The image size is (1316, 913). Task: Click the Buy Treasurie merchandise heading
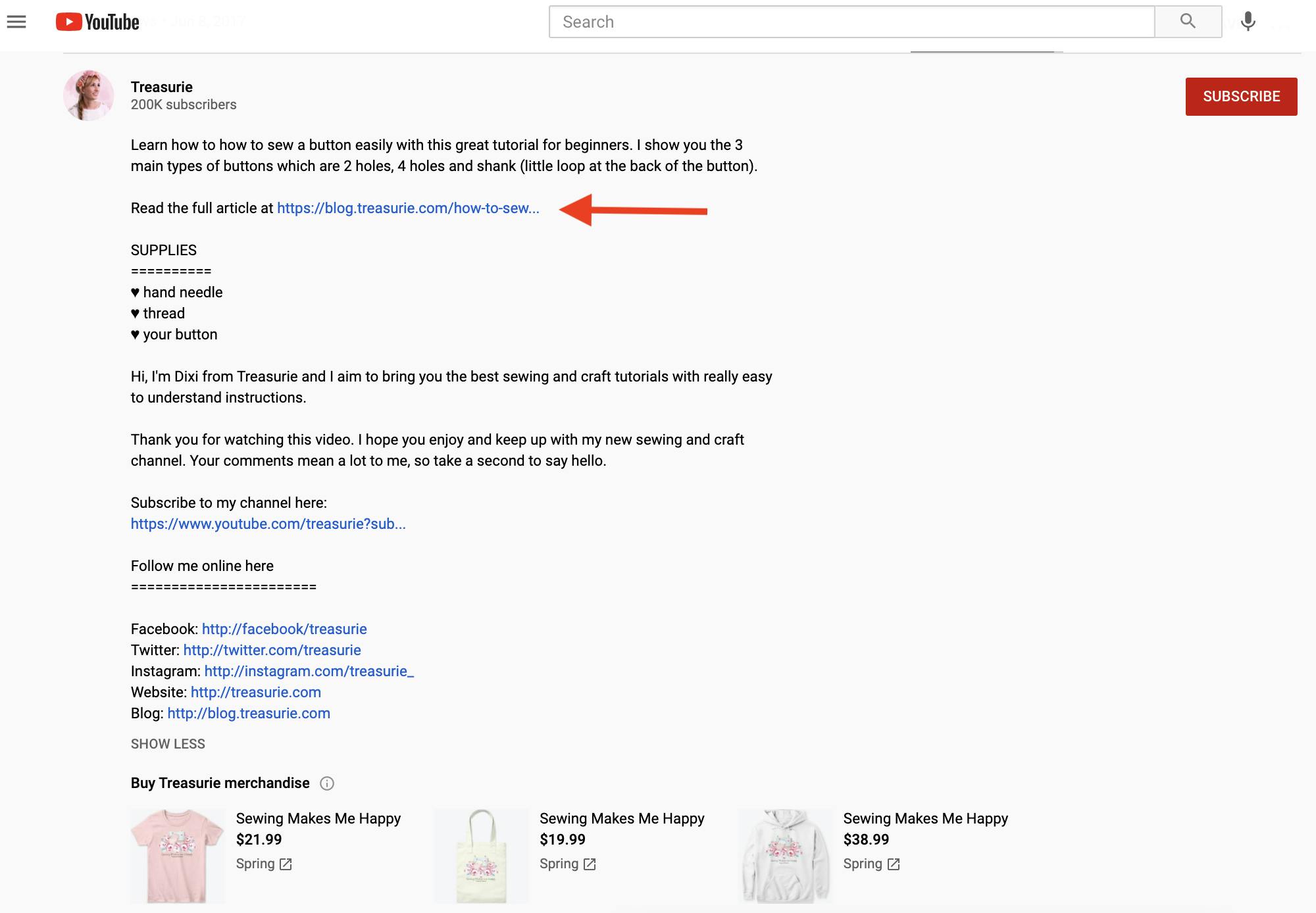[220, 783]
